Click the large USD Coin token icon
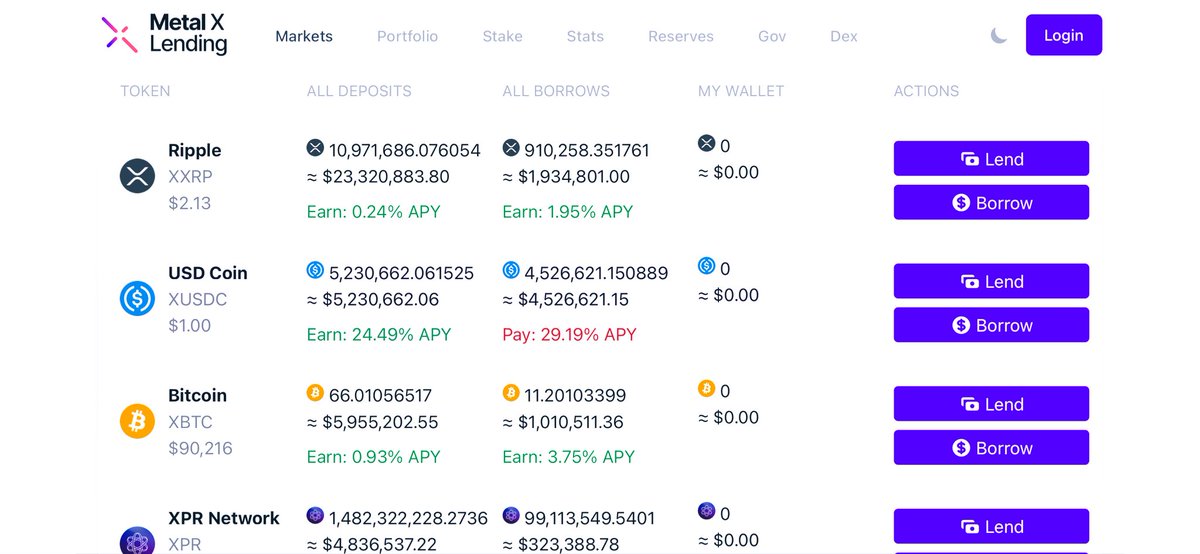 point(137,299)
